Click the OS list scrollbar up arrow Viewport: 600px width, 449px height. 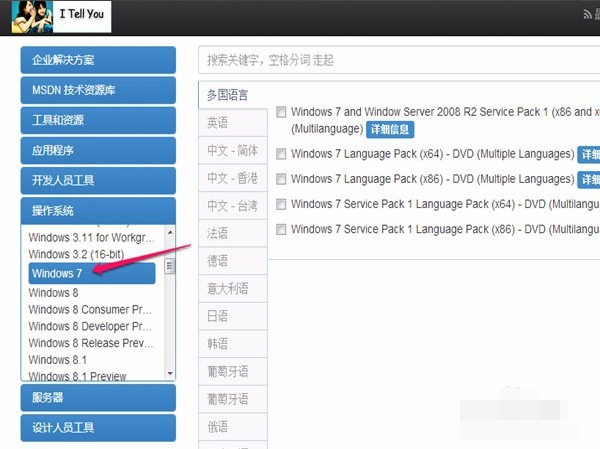(x=170, y=231)
